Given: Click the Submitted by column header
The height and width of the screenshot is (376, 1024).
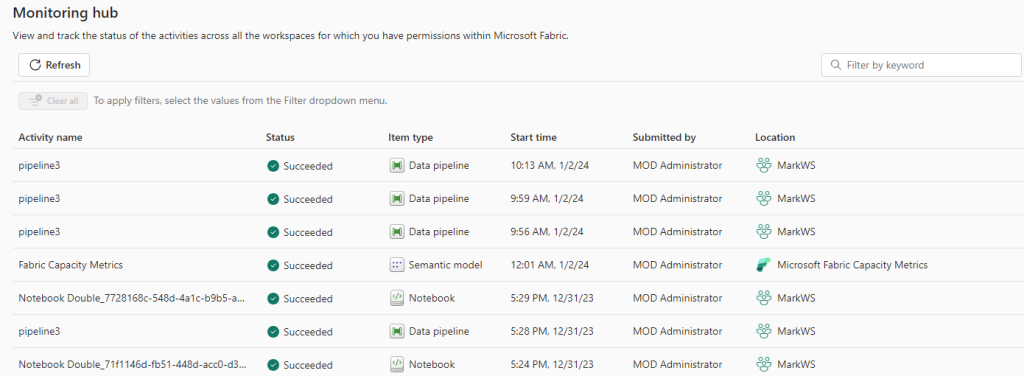Looking at the screenshot, I should pyautogui.click(x=664, y=138).
